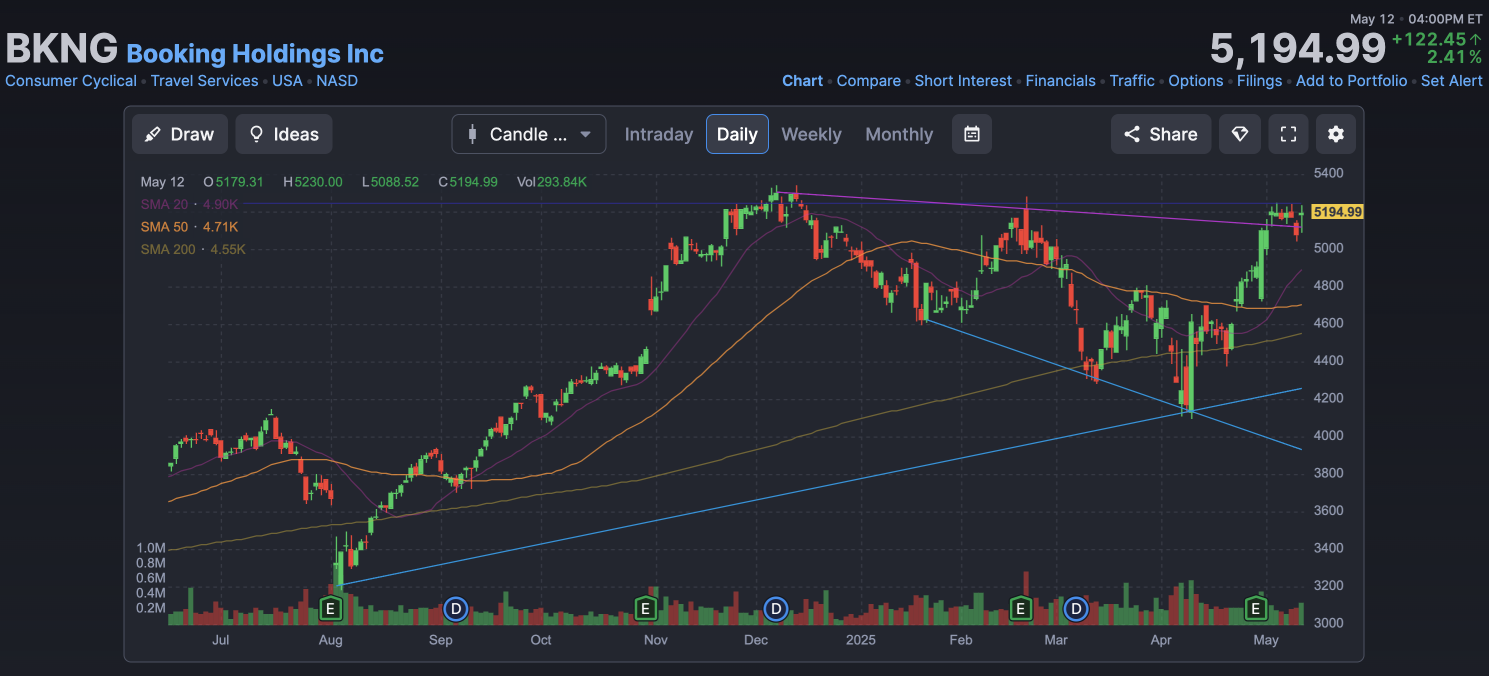Open the Filings link
1489x676 pixels.
(x=1259, y=81)
